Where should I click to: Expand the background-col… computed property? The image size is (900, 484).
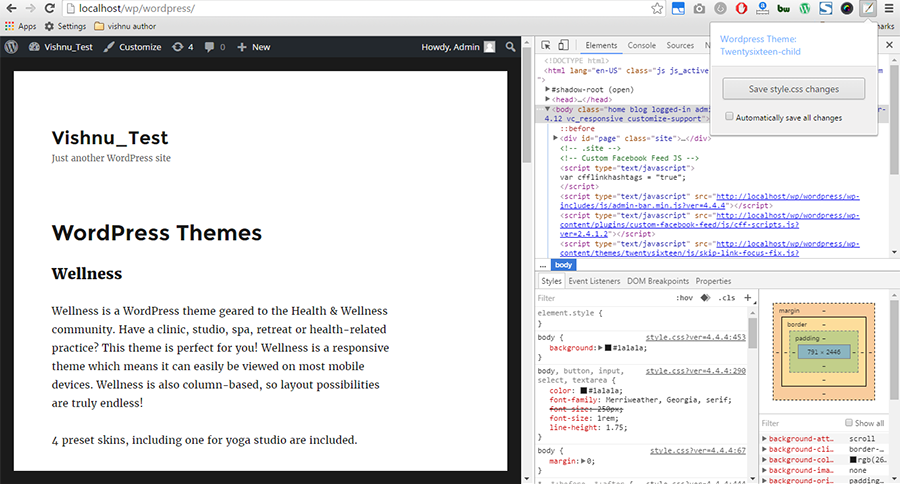point(764,460)
